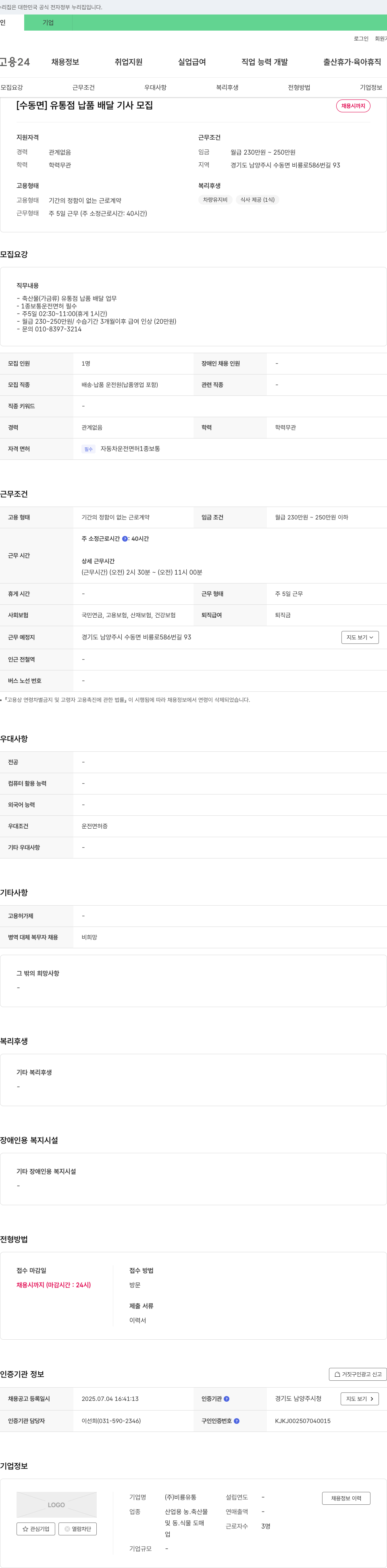Jump to the 근무조건 section tab
The image size is (387, 1568).
(x=83, y=88)
